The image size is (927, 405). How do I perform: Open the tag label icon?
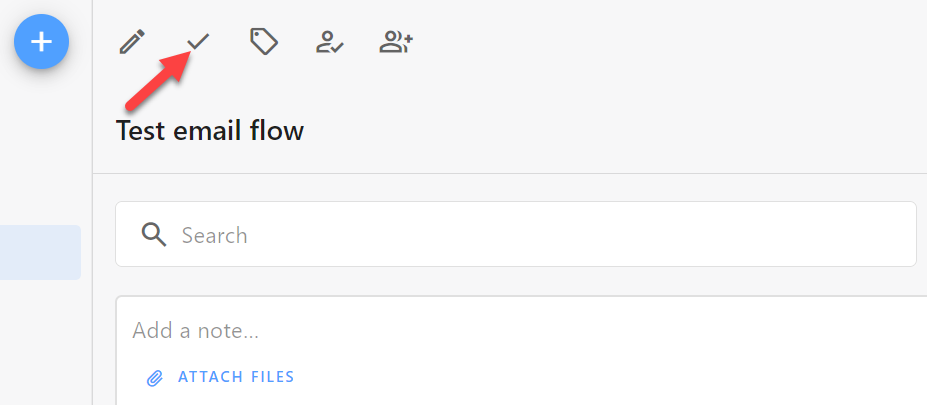[264, 42]
